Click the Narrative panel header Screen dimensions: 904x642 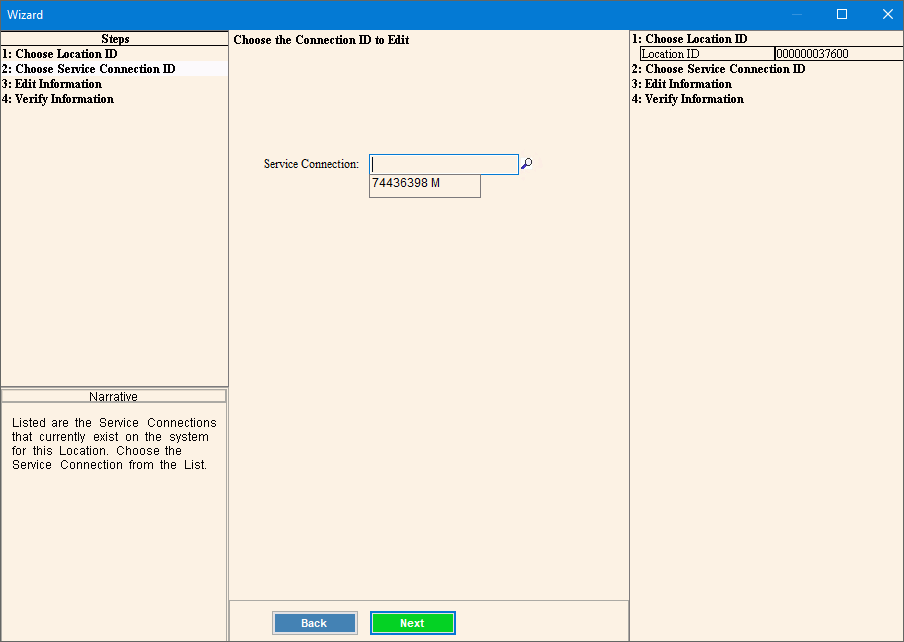pos(114,396)
